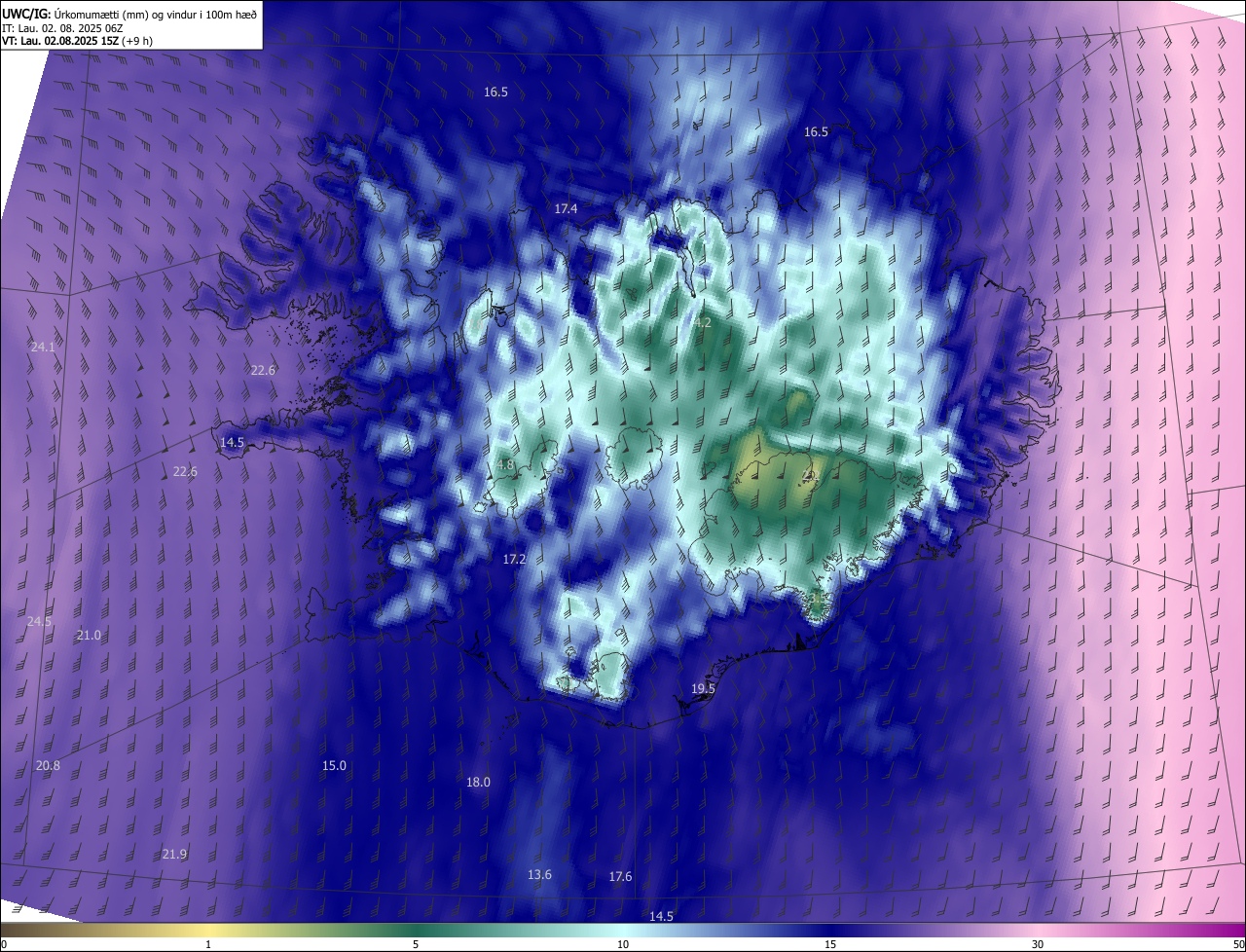1246x952 pixels.
Task: Click the 18.0 value label on the map
Action: pyautogui.click(x=478, y=783)
